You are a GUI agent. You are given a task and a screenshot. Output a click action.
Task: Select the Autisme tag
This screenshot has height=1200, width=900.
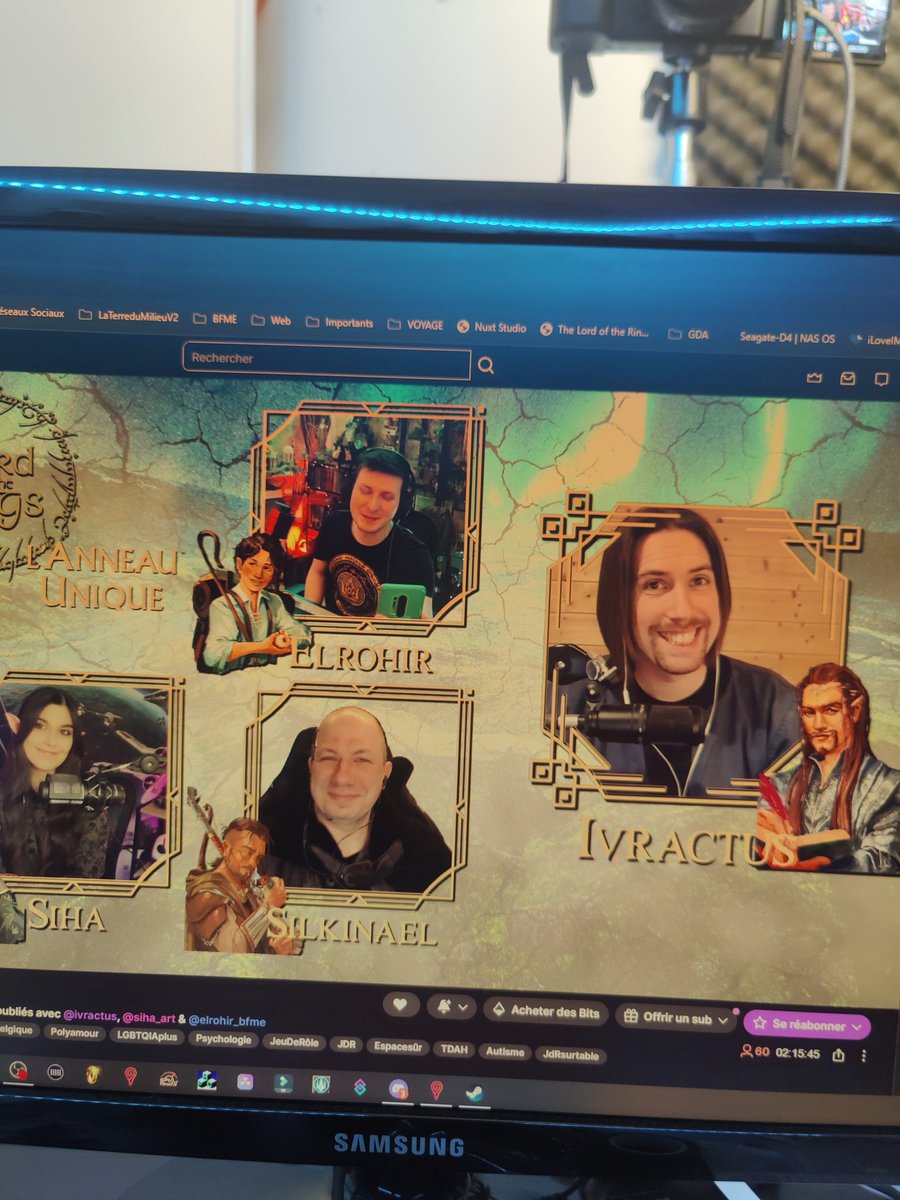pos(504,1051)
